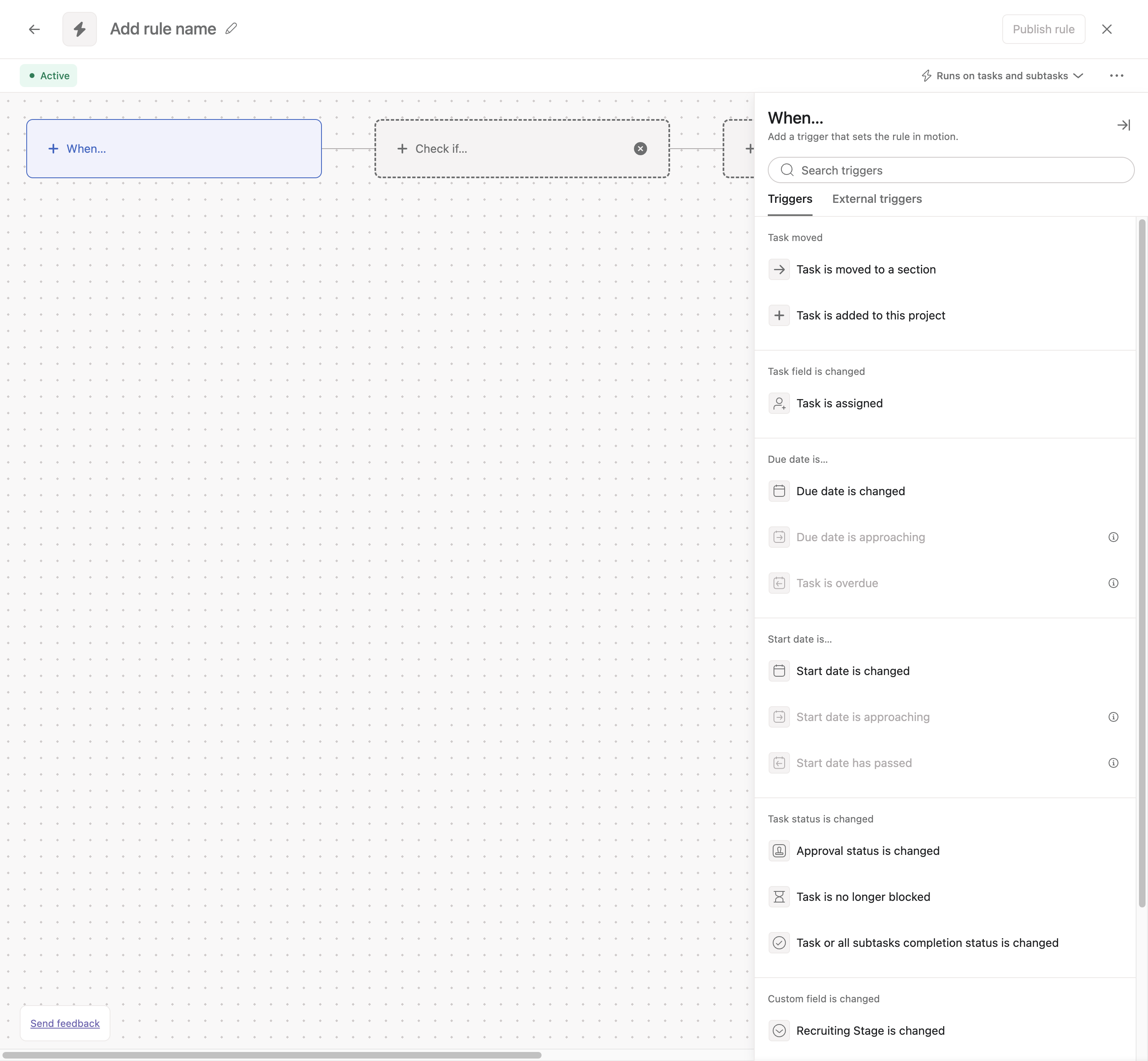Open the Send feedback link
Image resolution: width=1148 pixels, height=1061 pixels.
[65, 1023]
